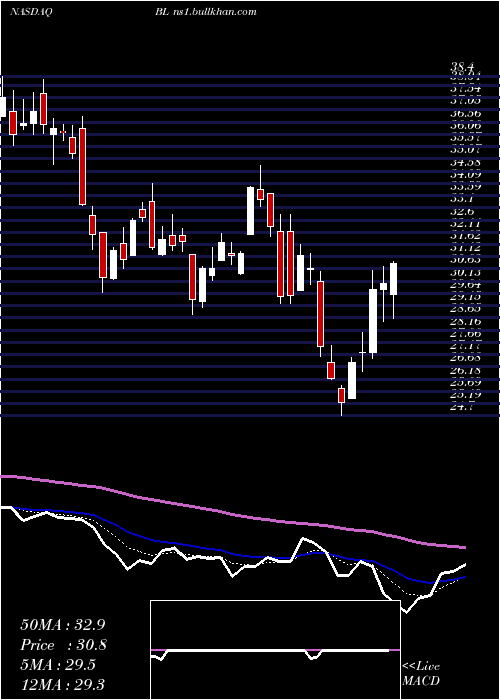500x700 pixels.
Task: Click the Price : 30.8 reading
Action: tap(64, 645)
